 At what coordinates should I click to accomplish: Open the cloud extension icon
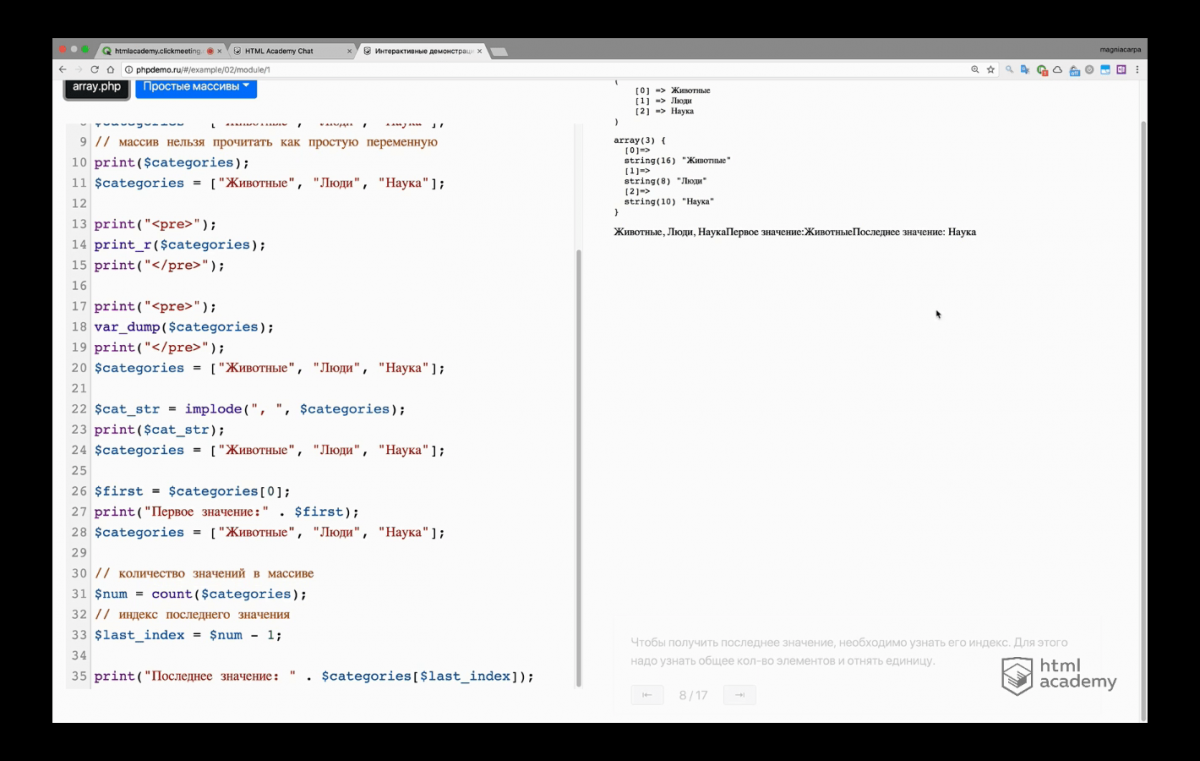[1058, 70]
